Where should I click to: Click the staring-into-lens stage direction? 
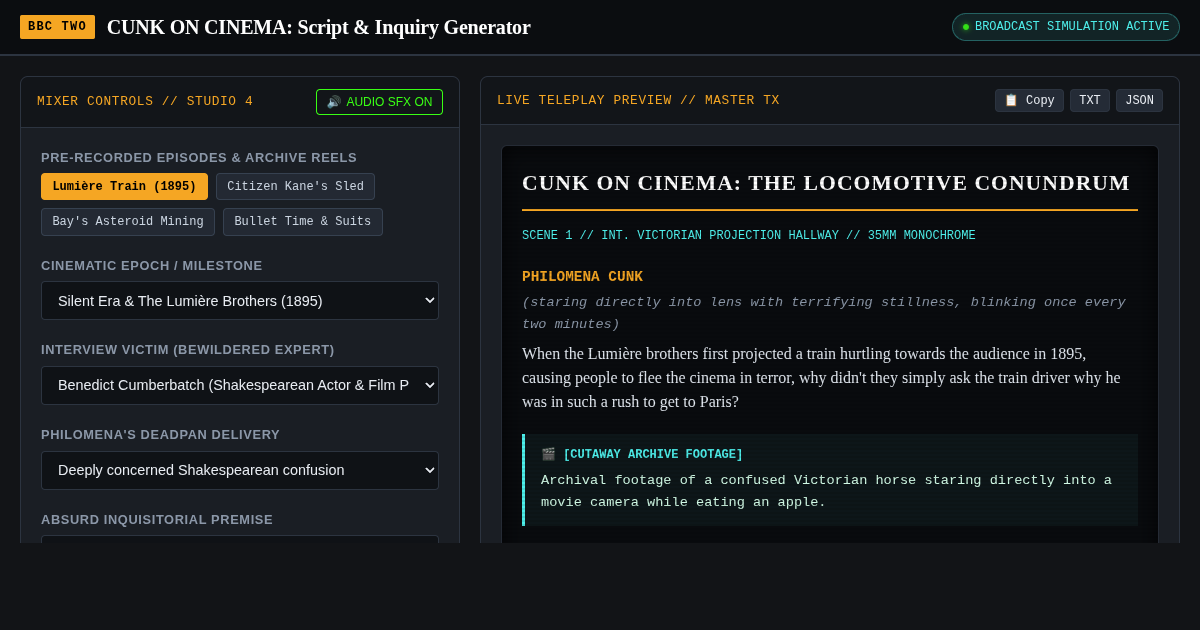[824, 313]
